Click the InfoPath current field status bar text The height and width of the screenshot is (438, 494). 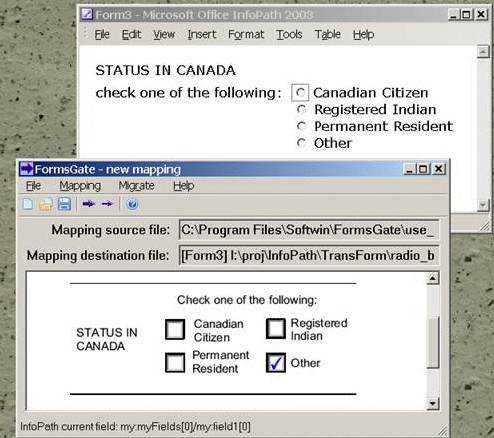pyautogui.click(x=135, y=426)
